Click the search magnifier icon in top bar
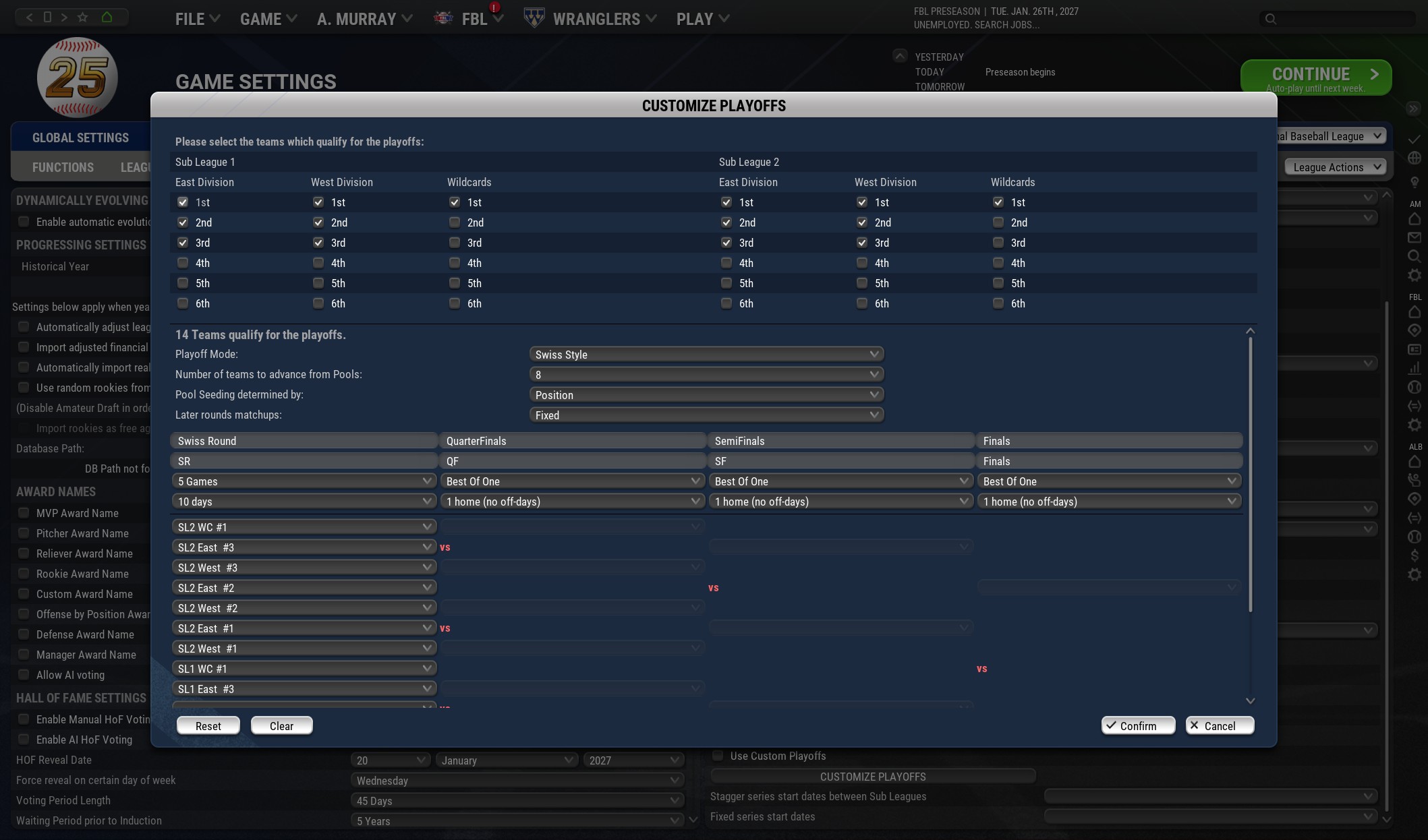1428x840 pixels. [x=1270, y=19]
